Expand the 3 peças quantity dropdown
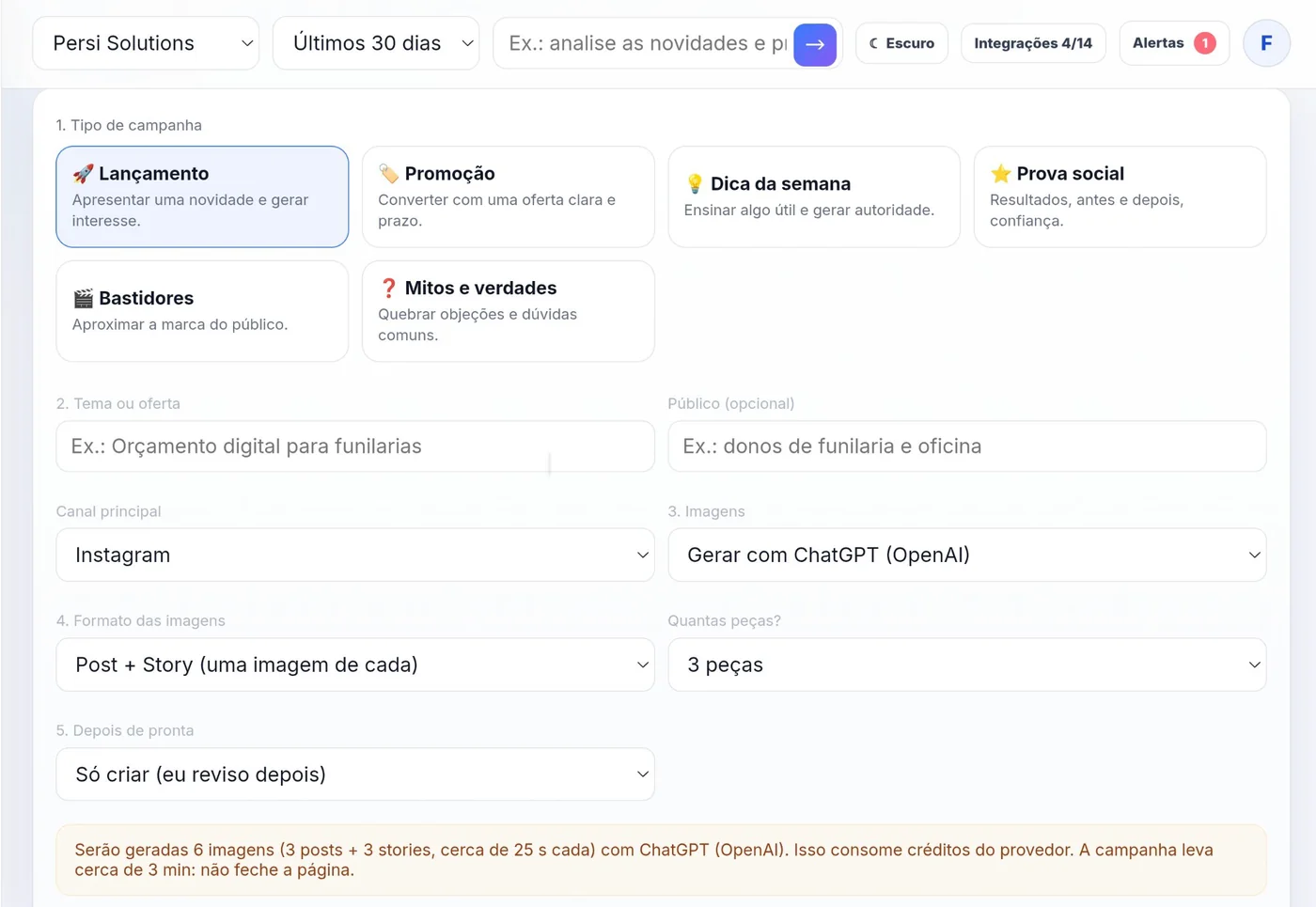This screenshot has width=1316, height=907. [967, 665]
